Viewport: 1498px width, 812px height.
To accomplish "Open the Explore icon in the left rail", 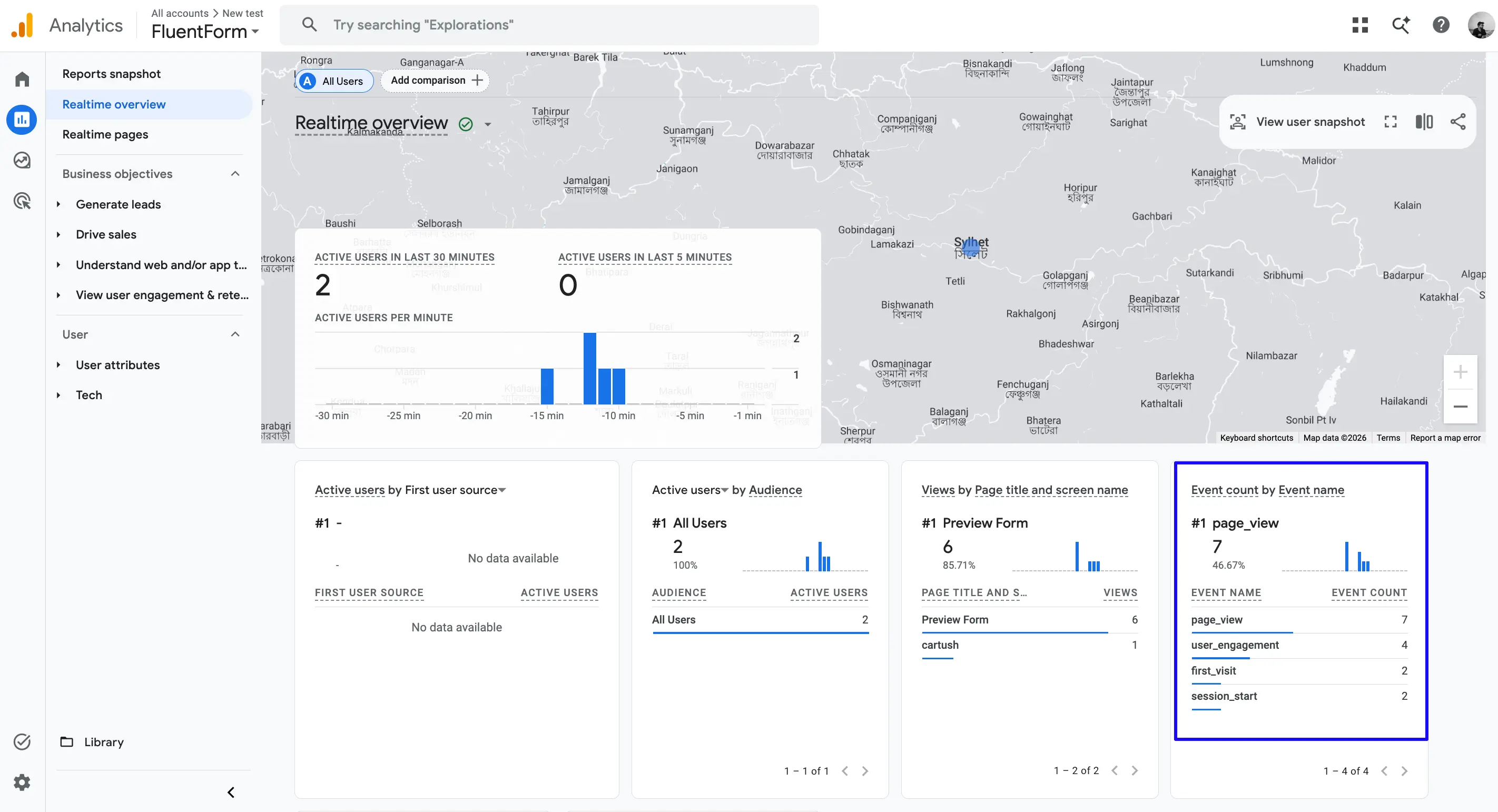I will pos(22,160).
